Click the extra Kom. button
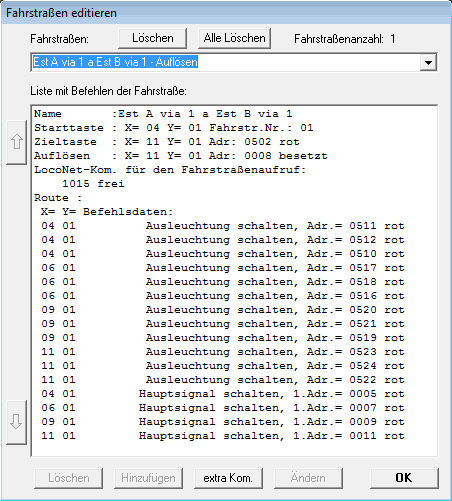 coord(228,478)
